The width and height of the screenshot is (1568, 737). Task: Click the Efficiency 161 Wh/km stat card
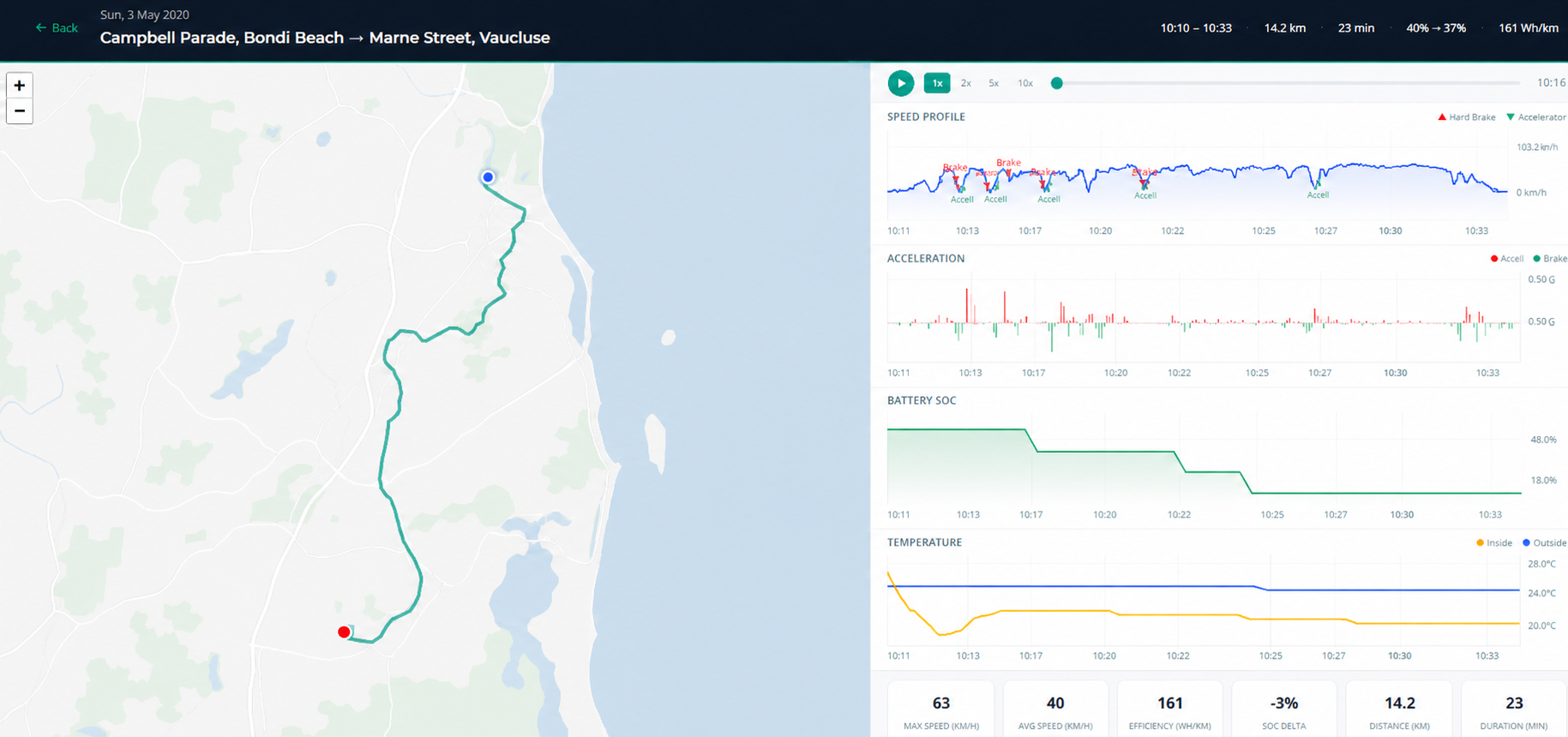point(1170,710)
